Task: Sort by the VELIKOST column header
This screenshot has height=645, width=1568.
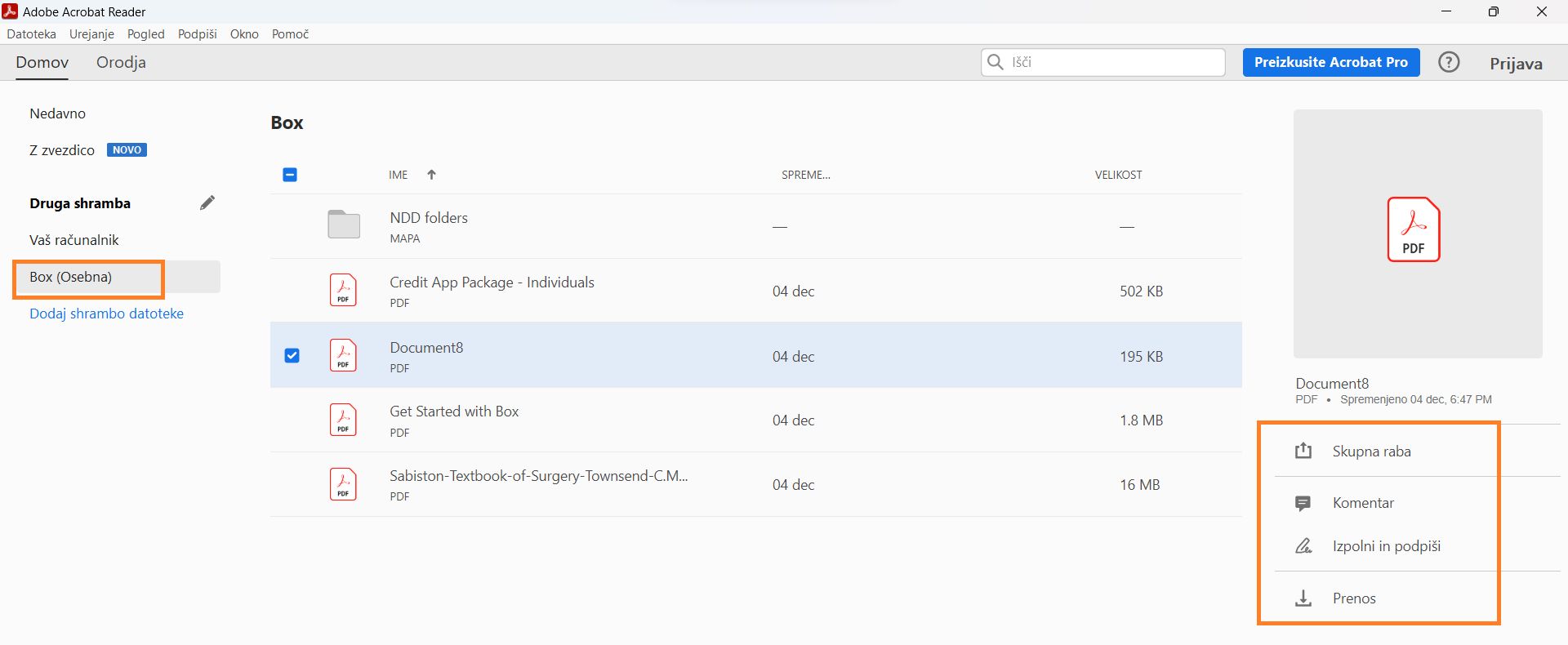Action: pos(1119,175)
